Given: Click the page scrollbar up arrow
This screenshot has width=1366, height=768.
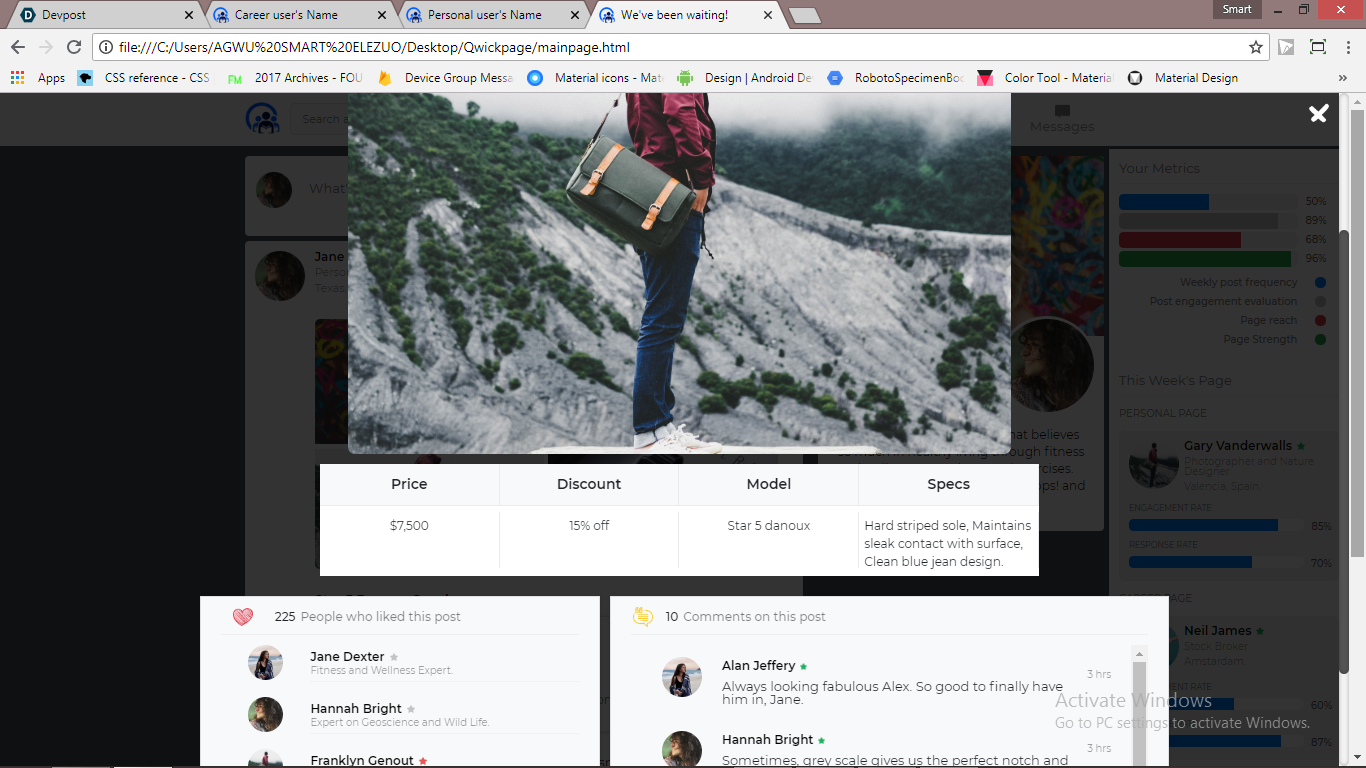Looking at the screenshot, I should point(1357,101).
